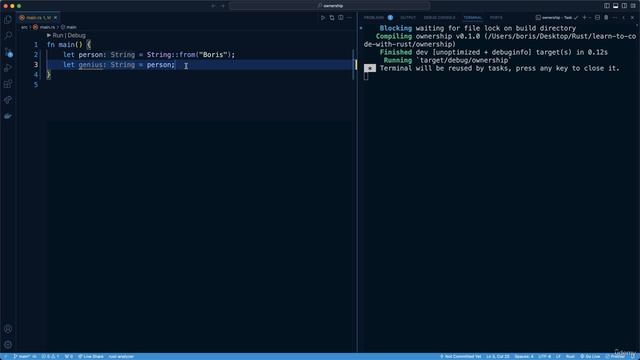Click the main.rs breadcrumb item
The height and width of the screenshot is (360, 640).
point(44,27)
